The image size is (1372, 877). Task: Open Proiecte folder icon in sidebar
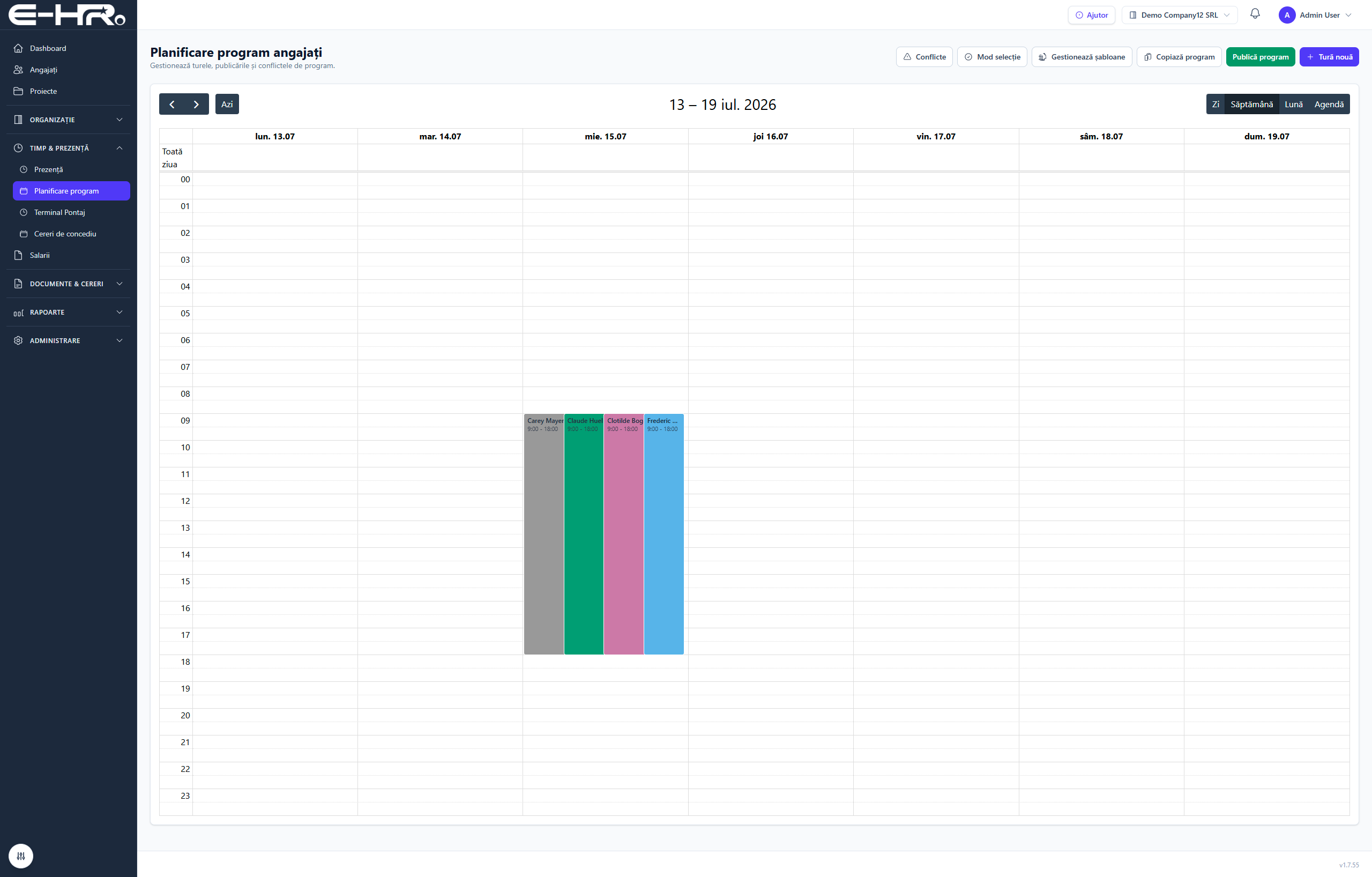point(18,91)
